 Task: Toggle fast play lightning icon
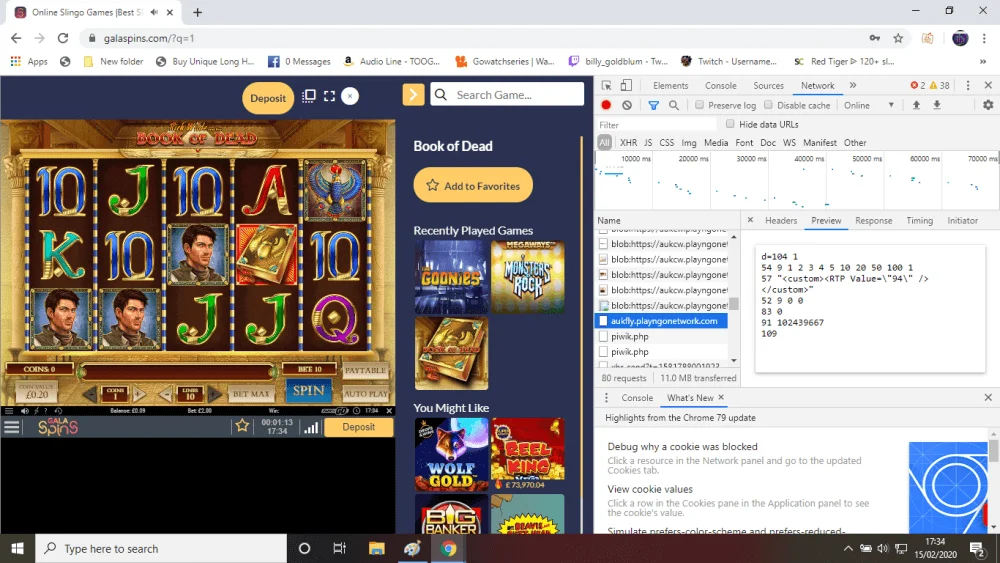point(36,411)
